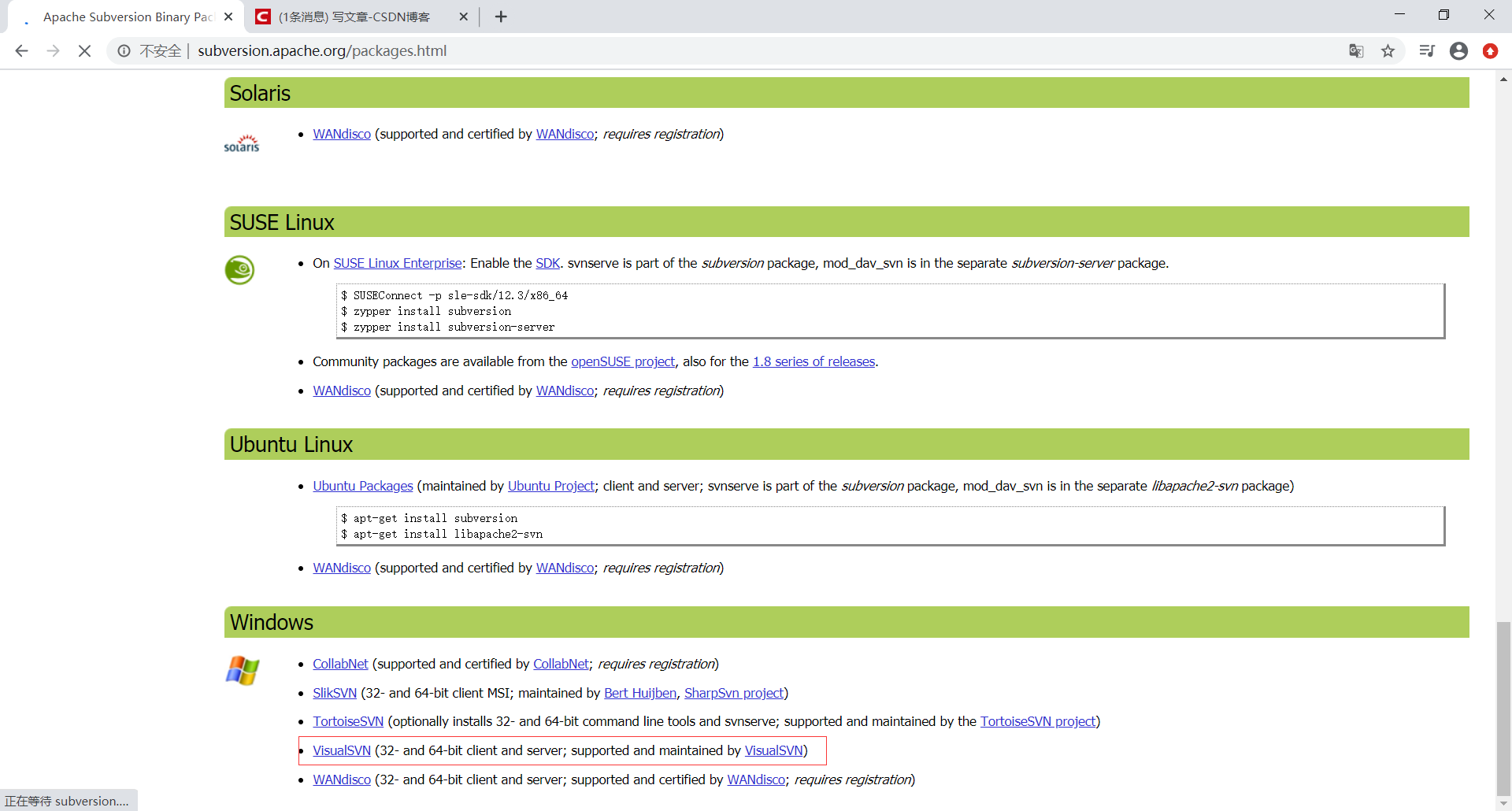Follow the SDK link in SUSE section
1512x811 pixels.
point(547,263)
